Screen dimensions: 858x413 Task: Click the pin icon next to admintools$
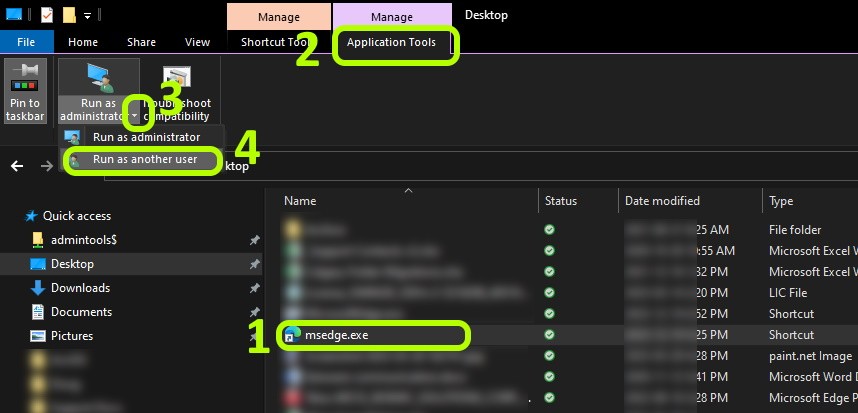pyautogui.click(x=254, y=240)
